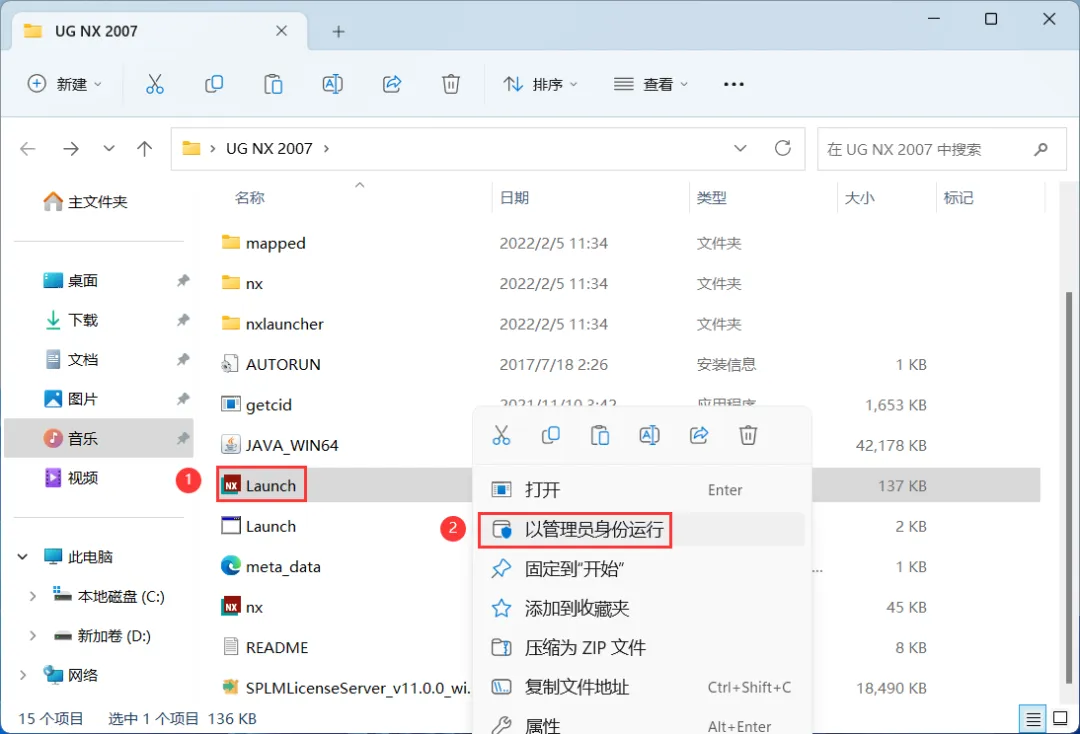Click the Paste icon in the top toolbar
Screen dimensions: 1080x734
(x=273, y=84)
